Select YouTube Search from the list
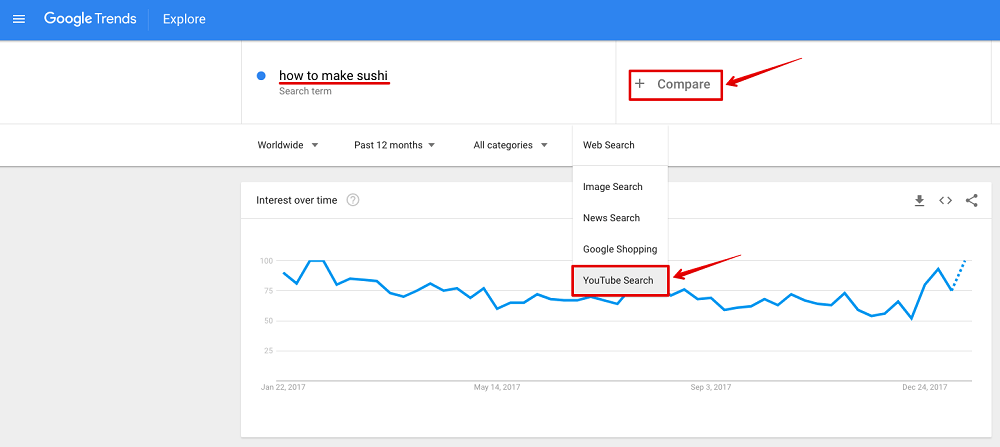Viewport: 1000px width, 447px height. [x=618, y=280]
